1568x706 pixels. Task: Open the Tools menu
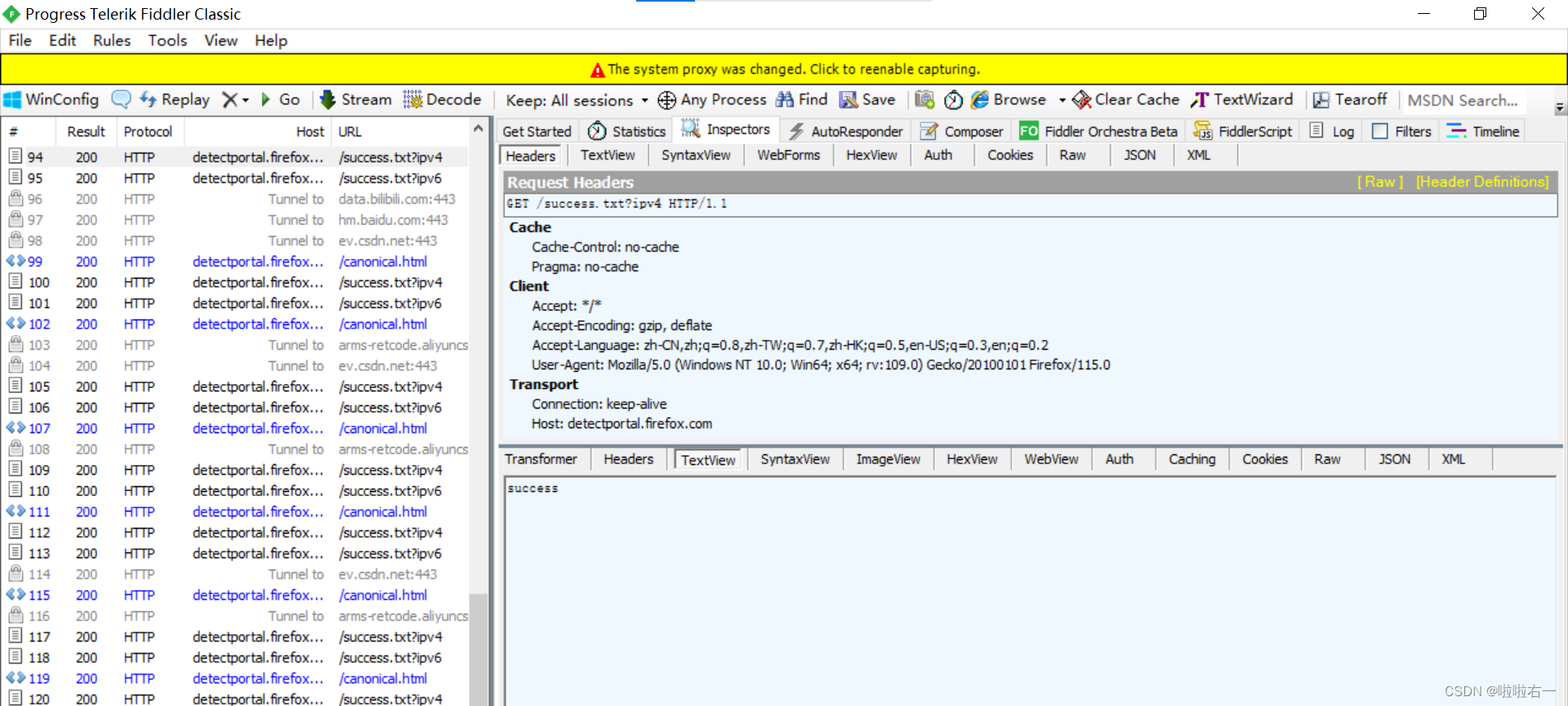[167, 41]
